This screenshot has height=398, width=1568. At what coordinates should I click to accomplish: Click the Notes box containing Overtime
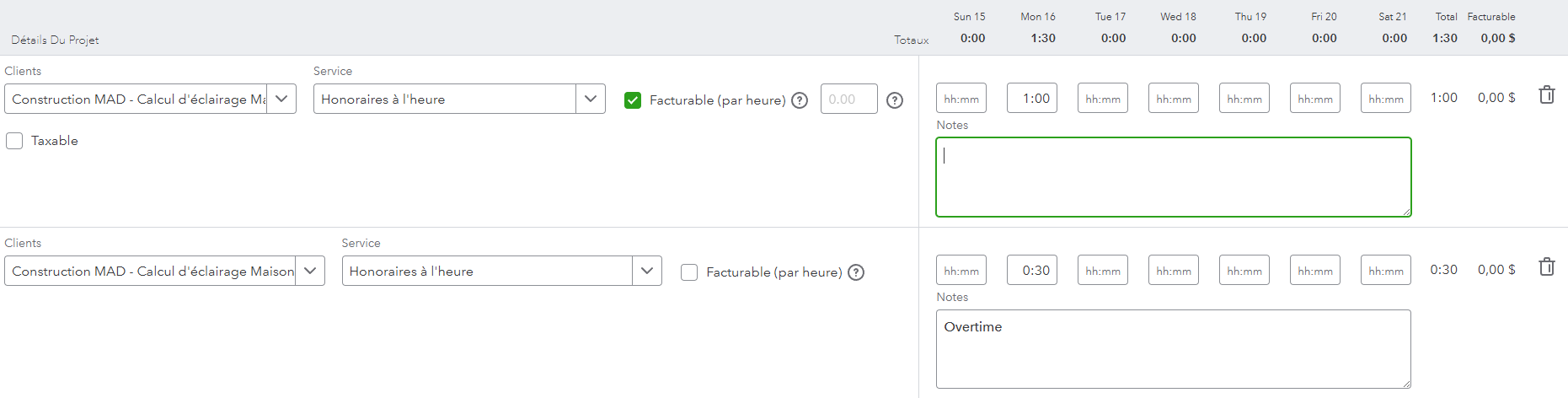click(x=1173, y=349)
